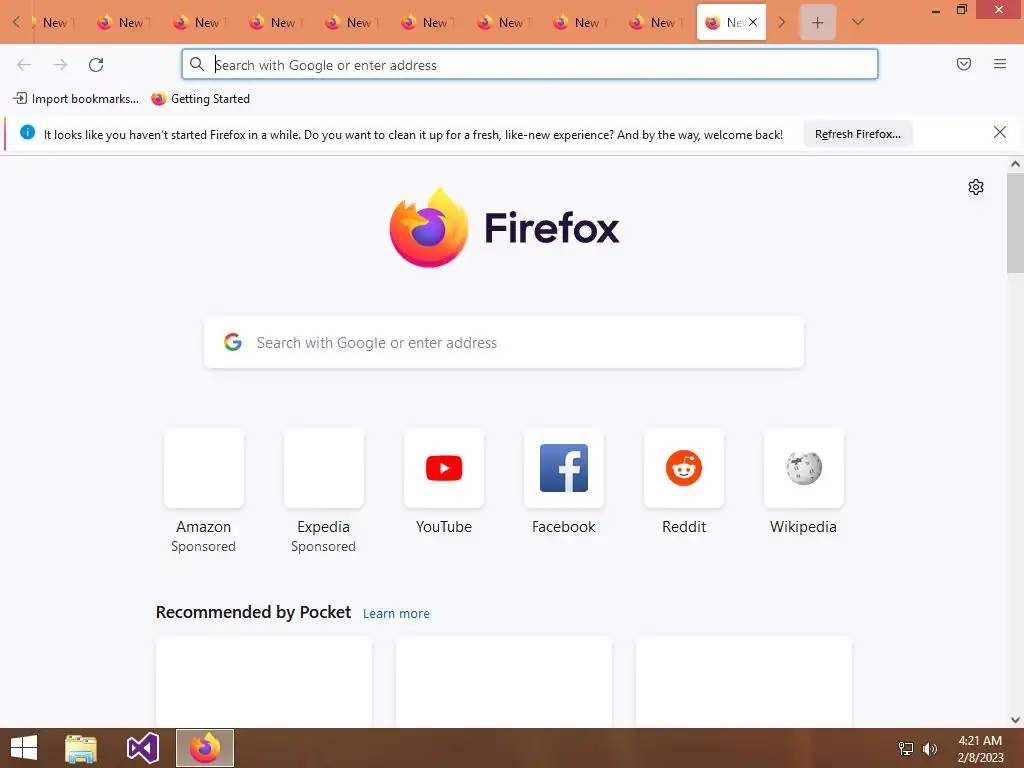Click the page scrollbar up arrow
The image size is (1024, 768).
1015,164
